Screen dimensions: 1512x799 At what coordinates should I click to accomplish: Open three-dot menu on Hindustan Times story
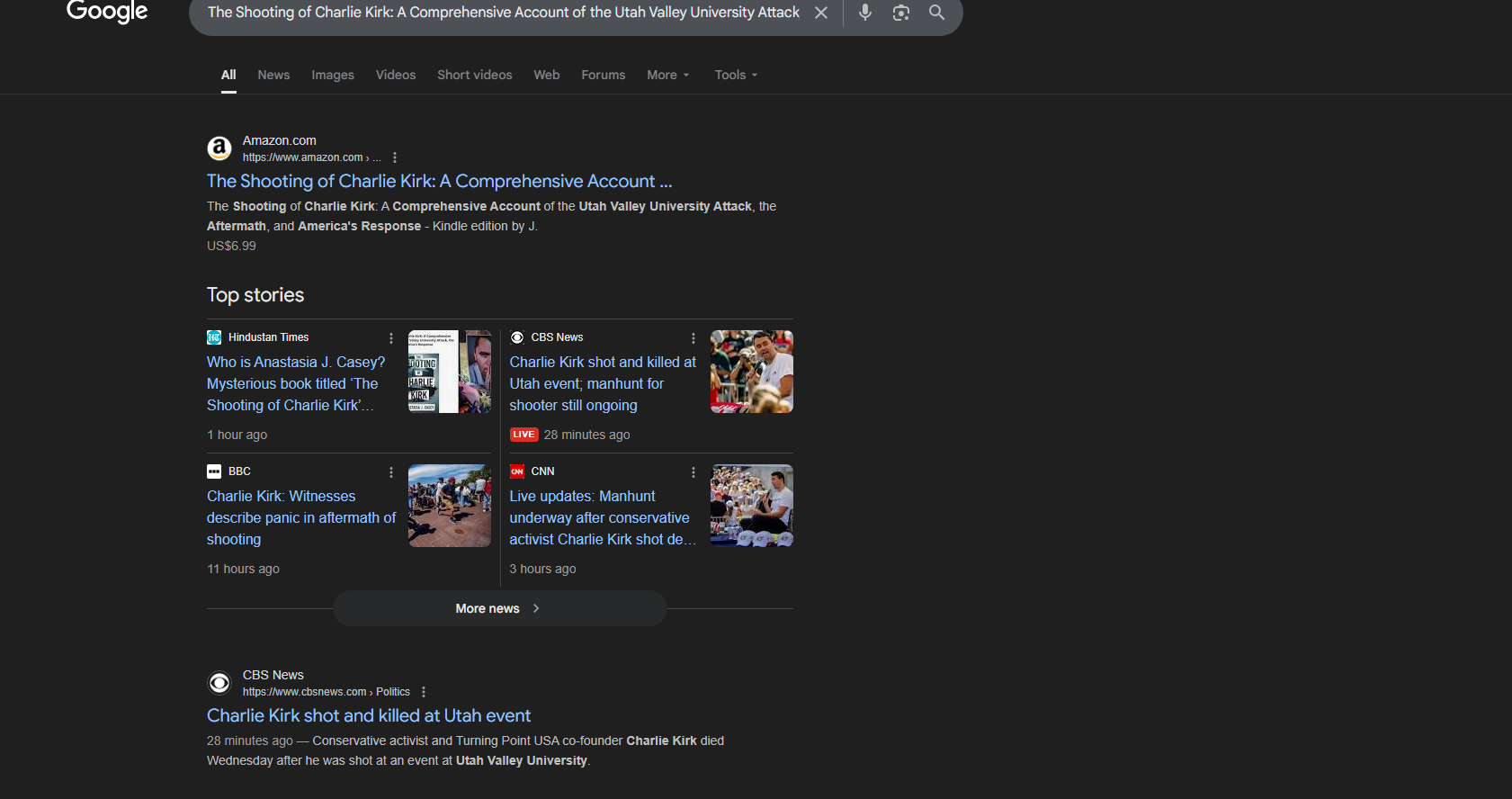click(390, 338)
